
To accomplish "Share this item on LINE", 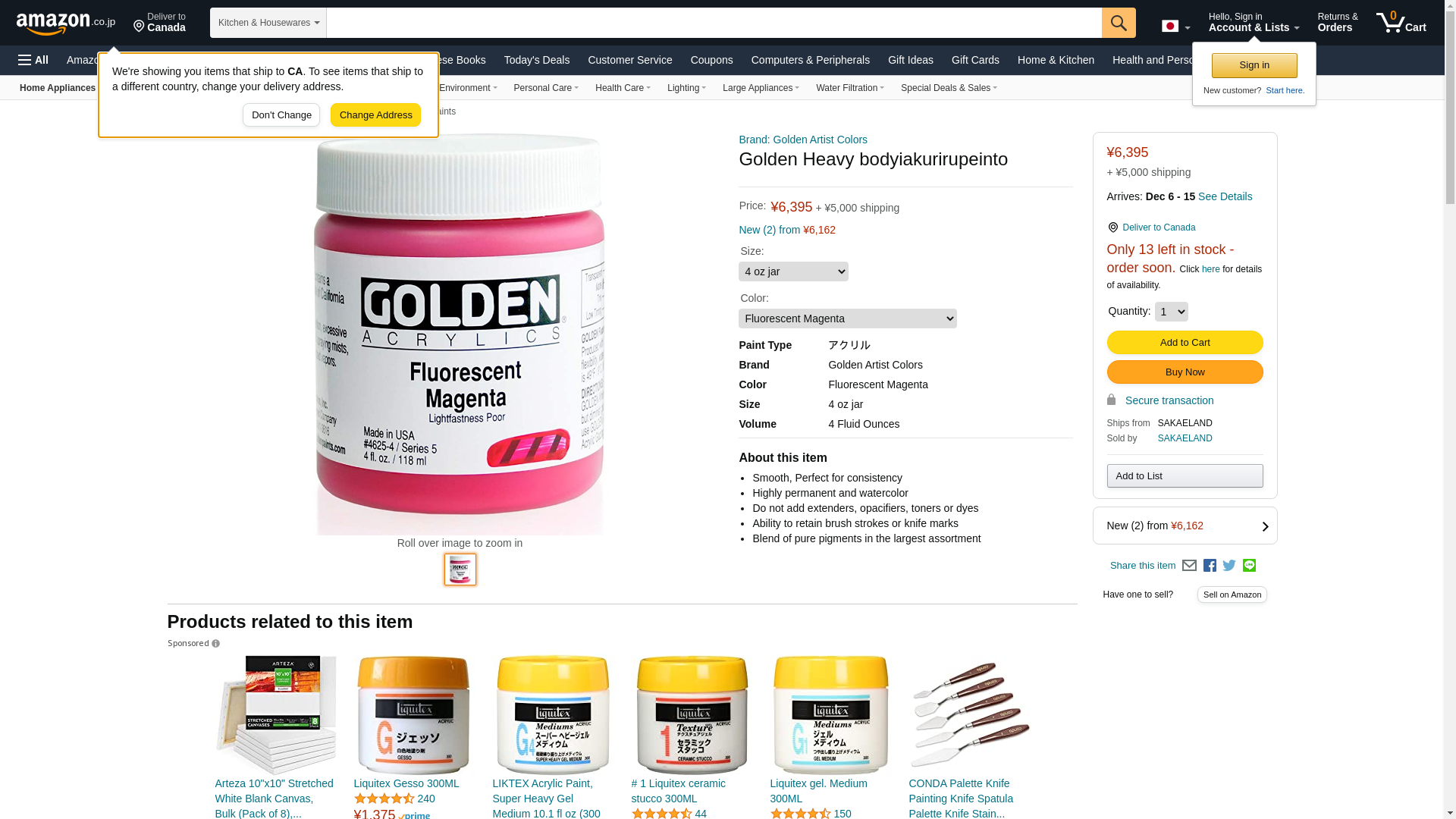I will click(x=1249, y=566).
